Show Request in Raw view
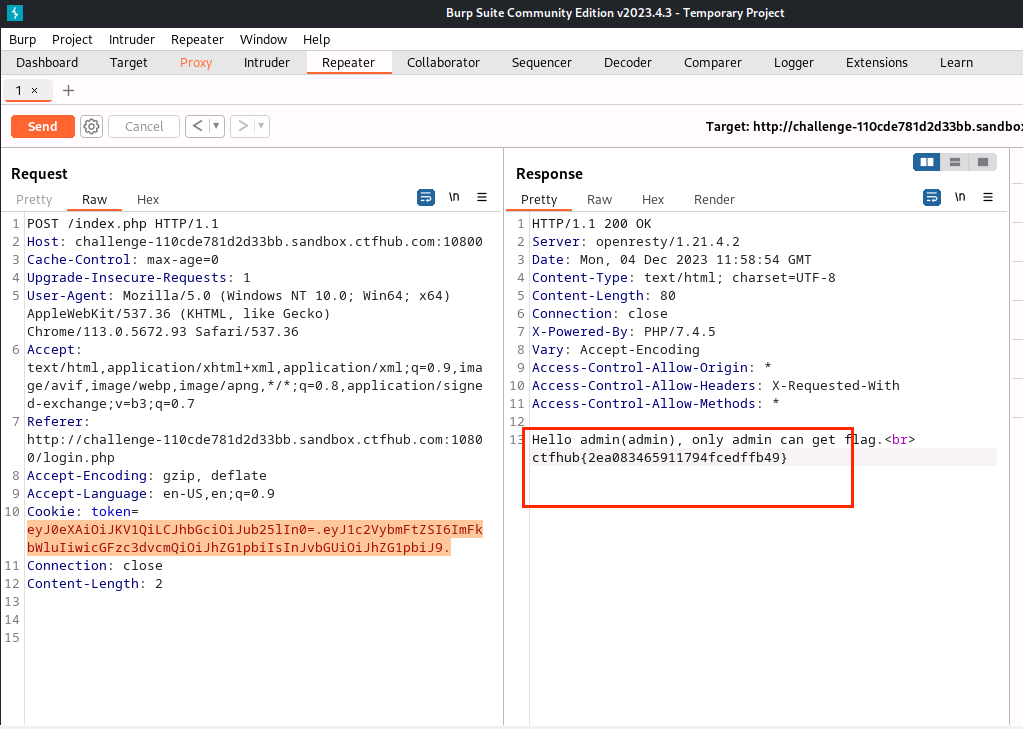This screenshot has width=1023, height=729. (x=95, y=200)
